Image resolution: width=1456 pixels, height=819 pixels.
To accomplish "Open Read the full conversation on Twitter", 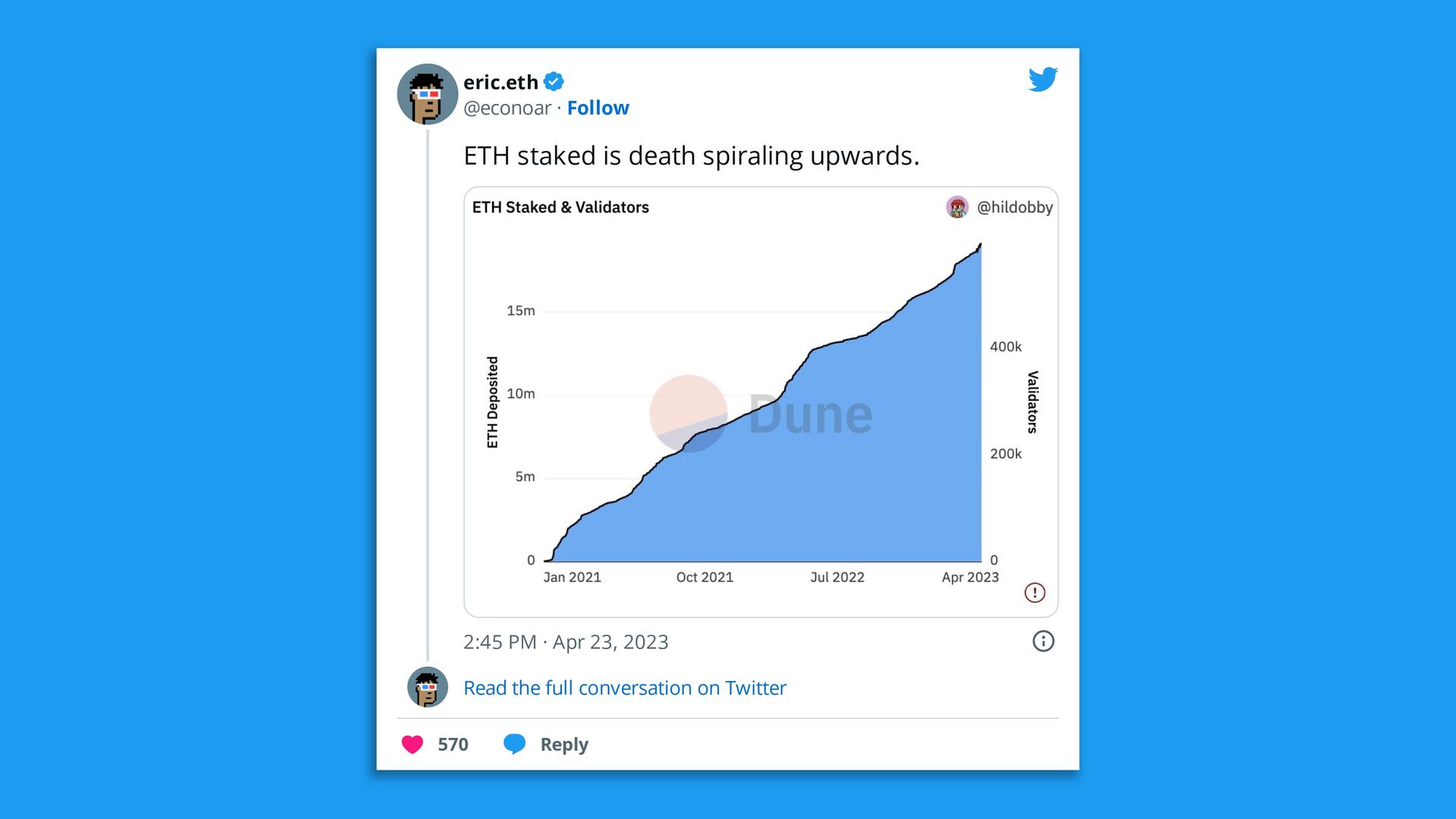I will point(624,688).
